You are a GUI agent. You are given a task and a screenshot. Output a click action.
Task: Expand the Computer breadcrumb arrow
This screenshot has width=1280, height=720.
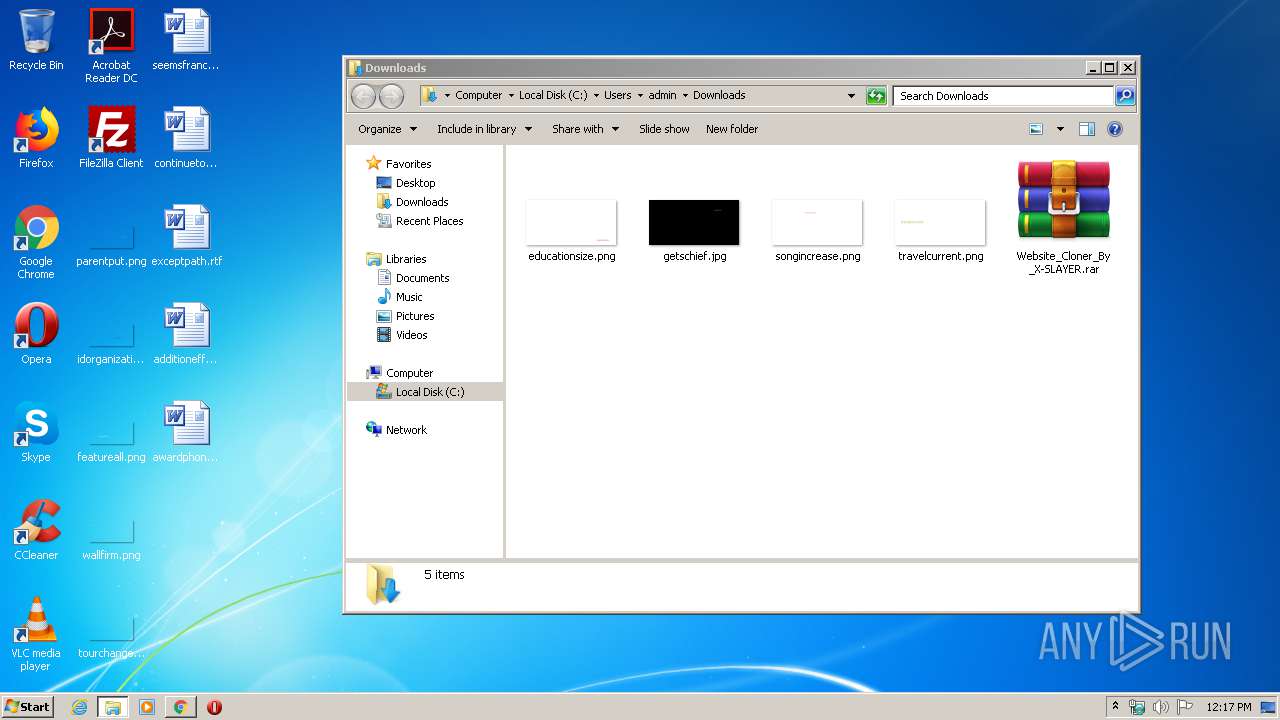pos(510,96)
